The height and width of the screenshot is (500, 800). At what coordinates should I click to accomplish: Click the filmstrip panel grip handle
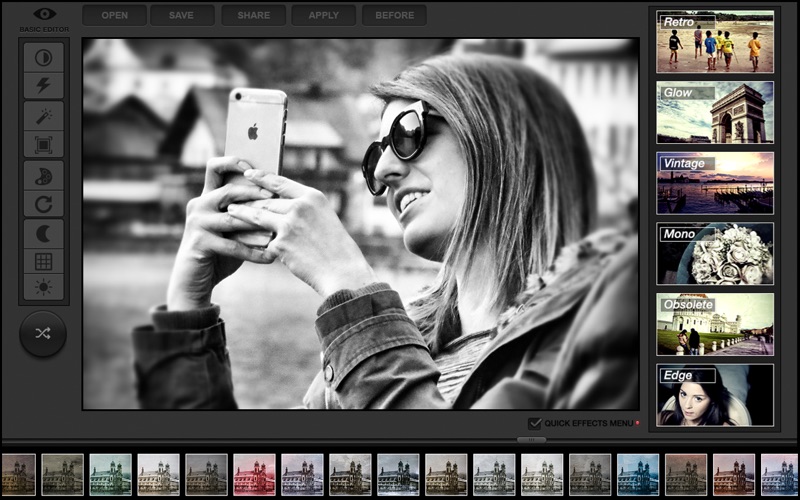531,439
